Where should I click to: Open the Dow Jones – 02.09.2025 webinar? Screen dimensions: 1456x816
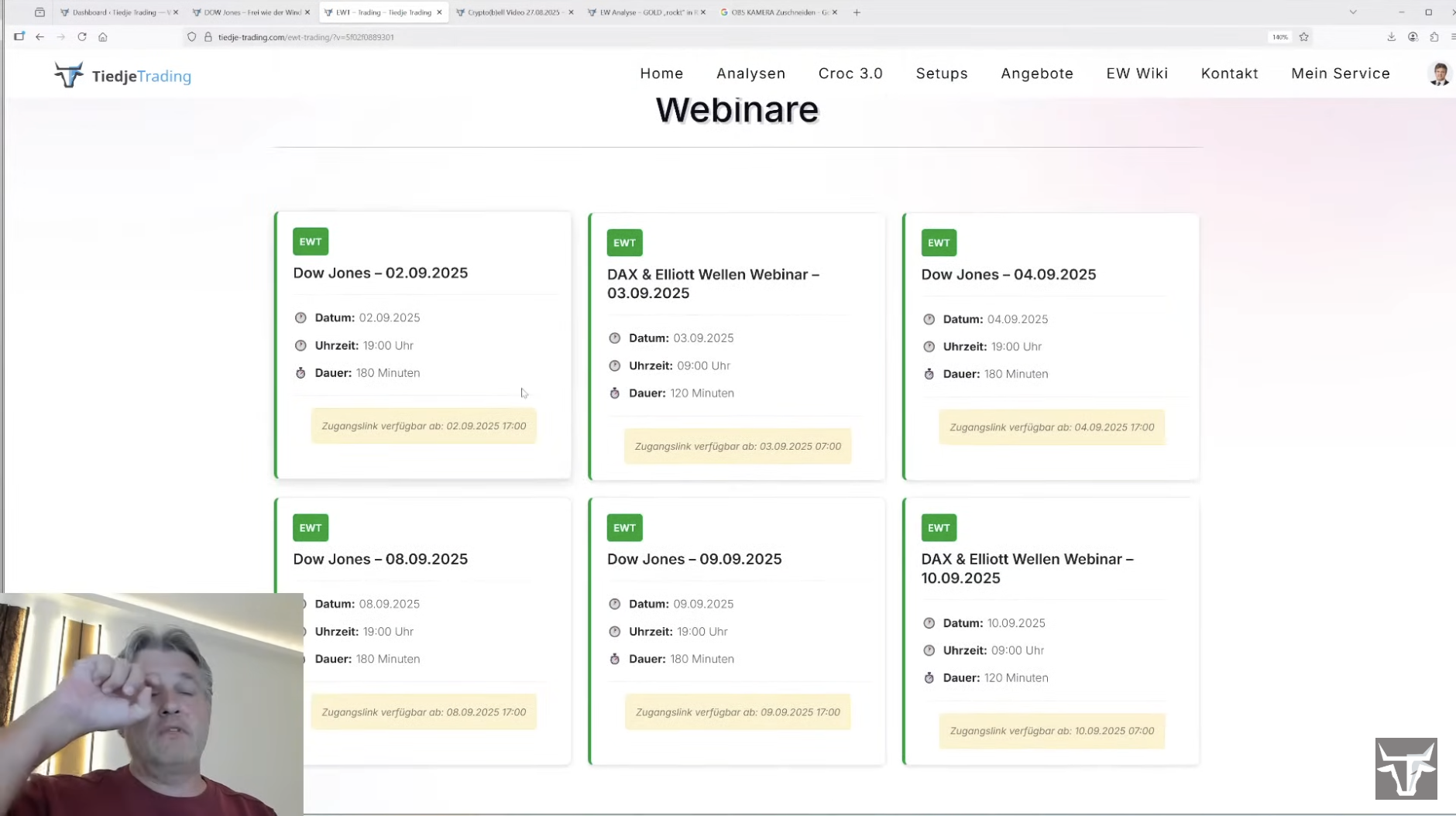(x=380, y=273)
